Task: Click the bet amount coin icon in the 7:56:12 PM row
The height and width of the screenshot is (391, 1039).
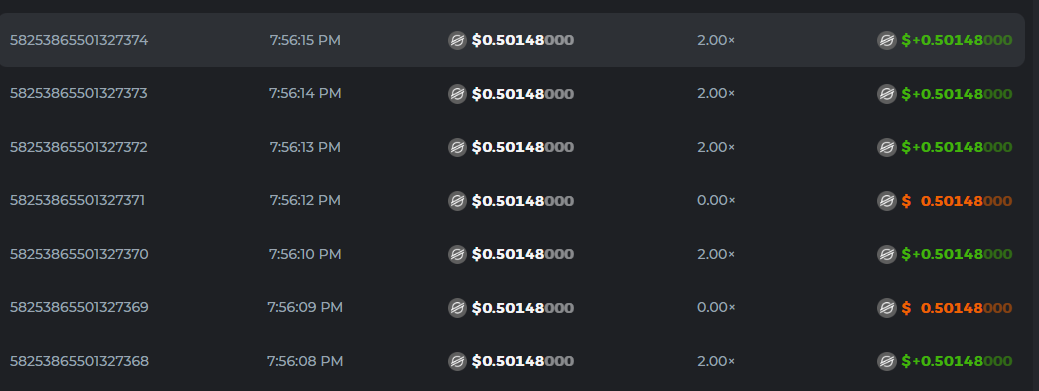Action: click(457, 201)
